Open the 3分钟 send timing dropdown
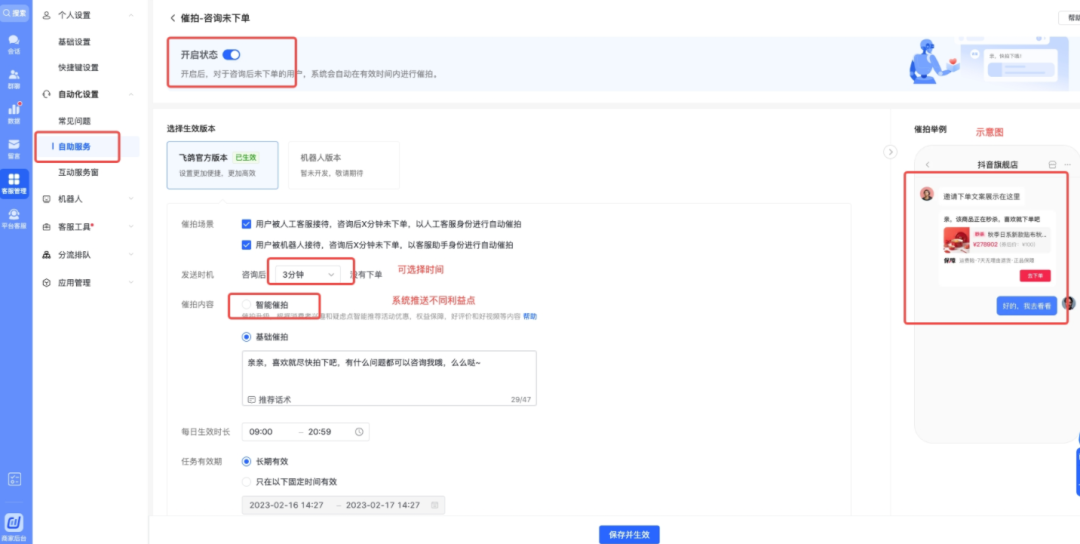This screenshot has height=544, width=1080. [x=309, y=274]
